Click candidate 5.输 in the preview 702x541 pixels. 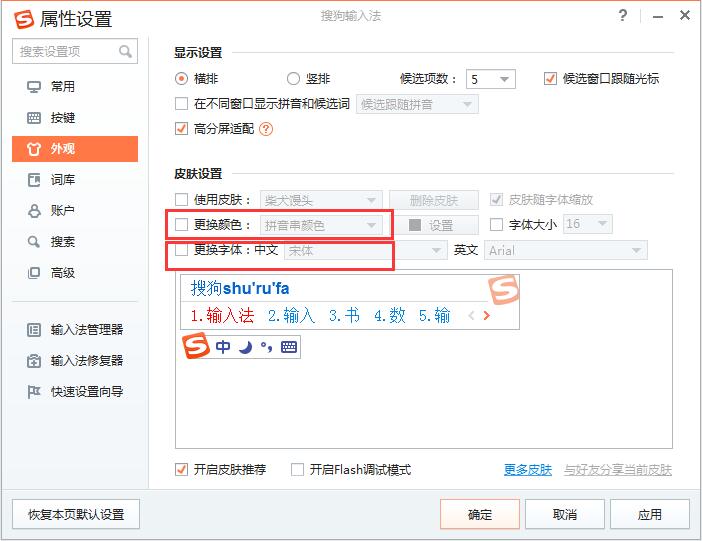(x=434, y=316)
